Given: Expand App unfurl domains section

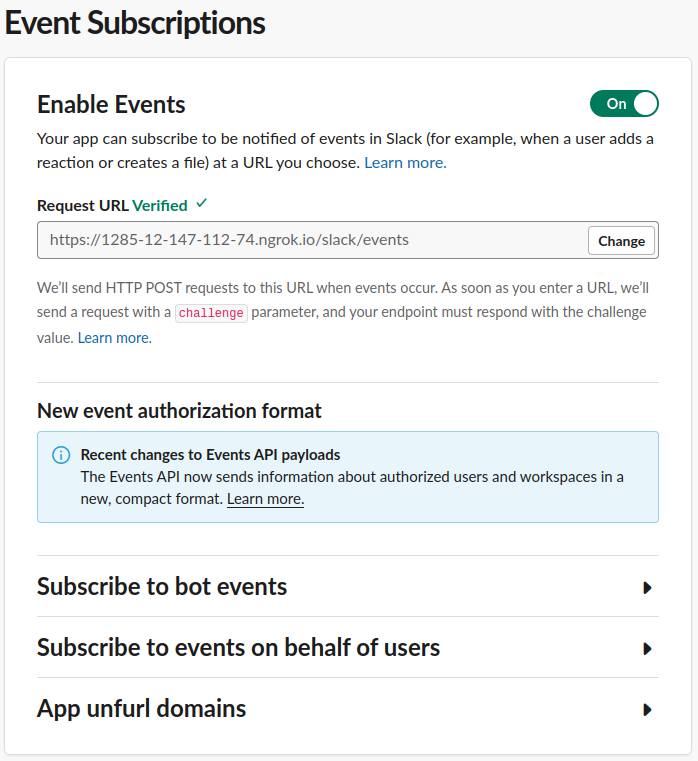Looking at the screenshot, I should 348,709.
